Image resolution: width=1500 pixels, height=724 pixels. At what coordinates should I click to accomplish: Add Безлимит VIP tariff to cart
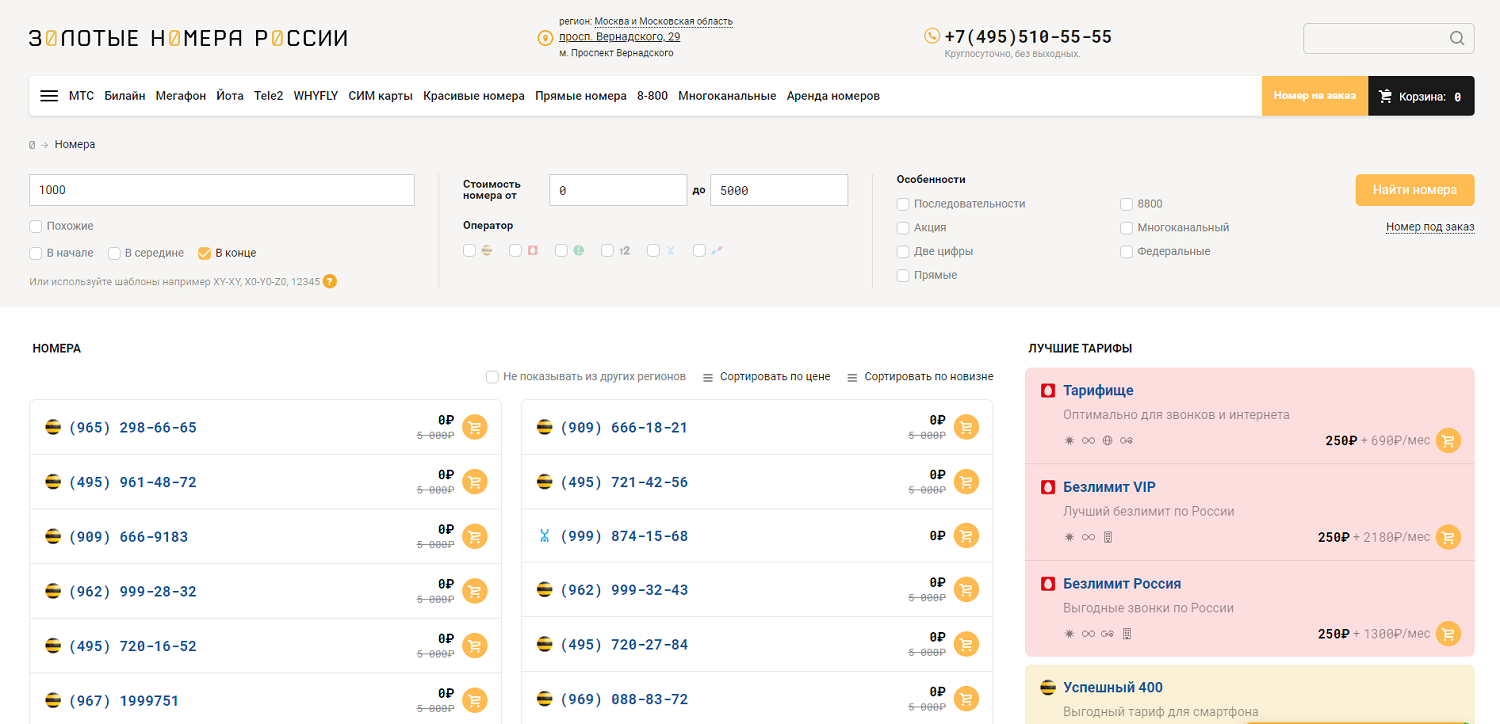[1448, 537]
